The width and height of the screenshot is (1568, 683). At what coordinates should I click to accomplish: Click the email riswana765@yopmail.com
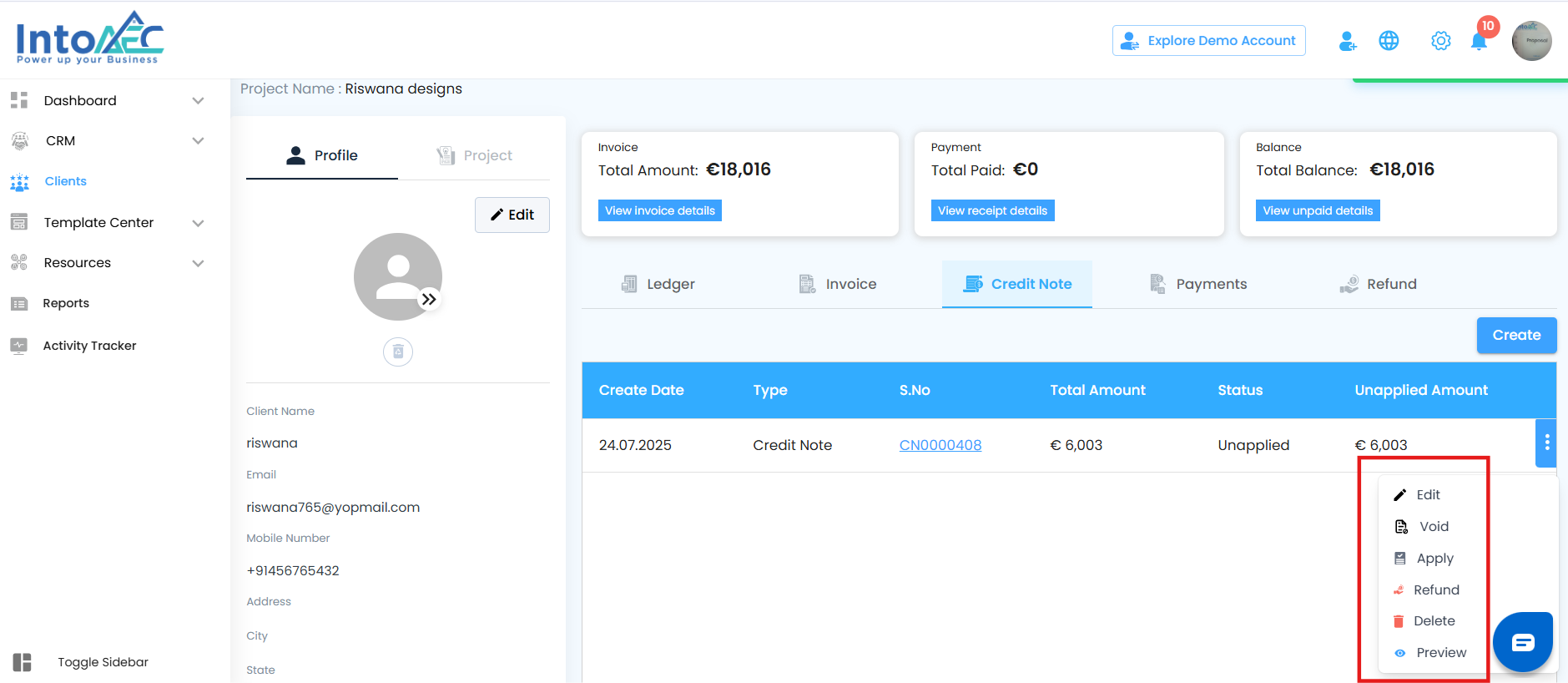click(333, 508)
